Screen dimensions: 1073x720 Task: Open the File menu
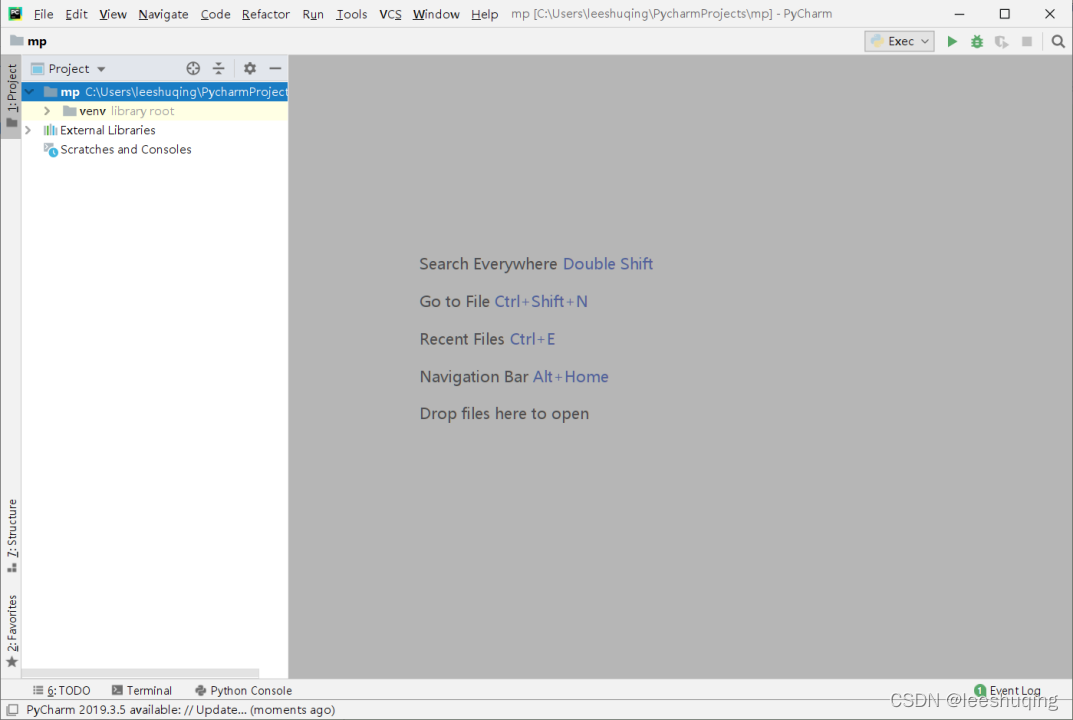[43, 14]
